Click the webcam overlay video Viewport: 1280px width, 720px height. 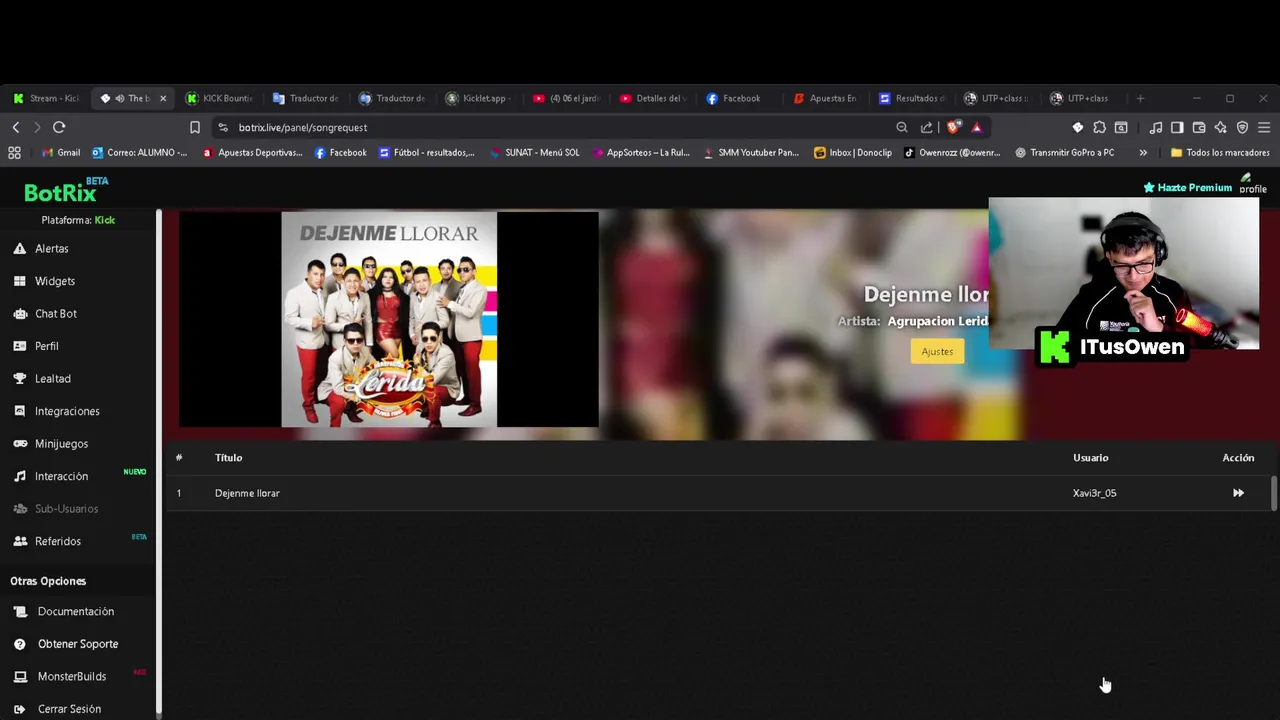pos(1123,273)
